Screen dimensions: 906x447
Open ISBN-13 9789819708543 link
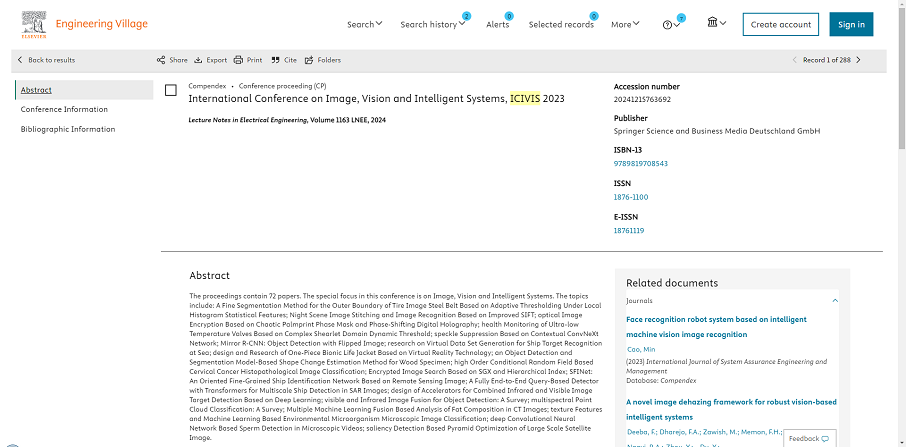(x=640, y=163)
